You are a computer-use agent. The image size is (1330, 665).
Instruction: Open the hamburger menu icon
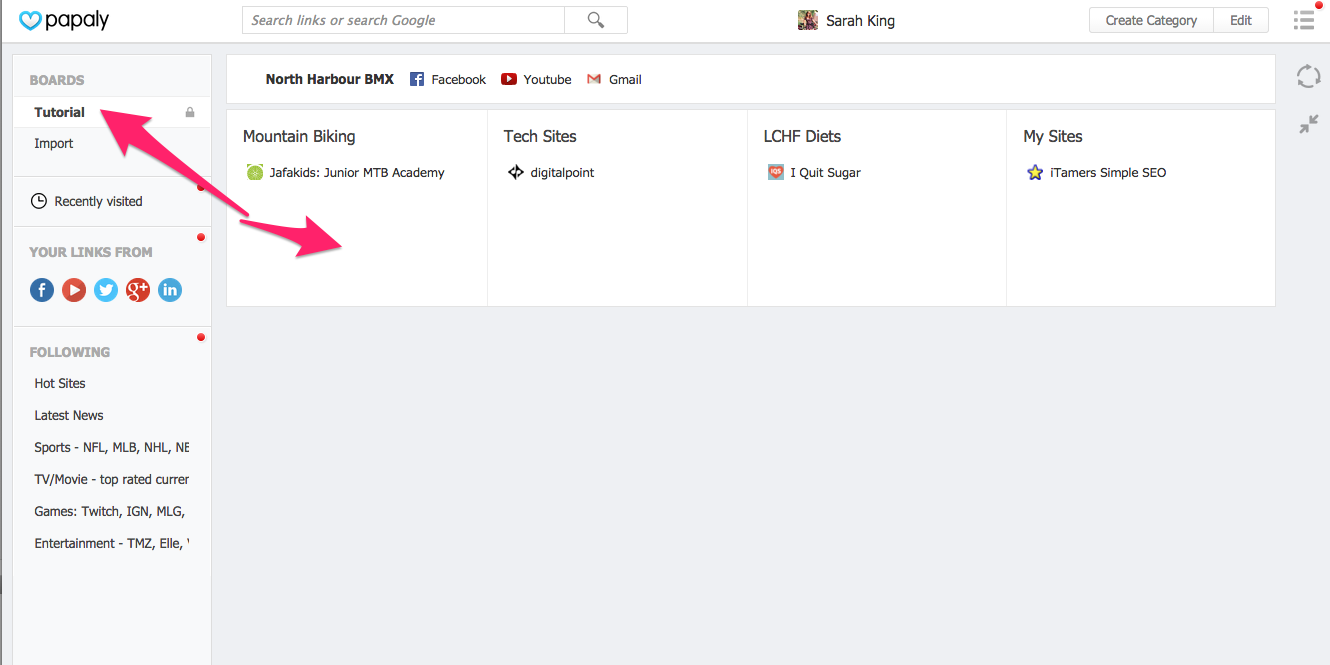(x=1303, y=20)
